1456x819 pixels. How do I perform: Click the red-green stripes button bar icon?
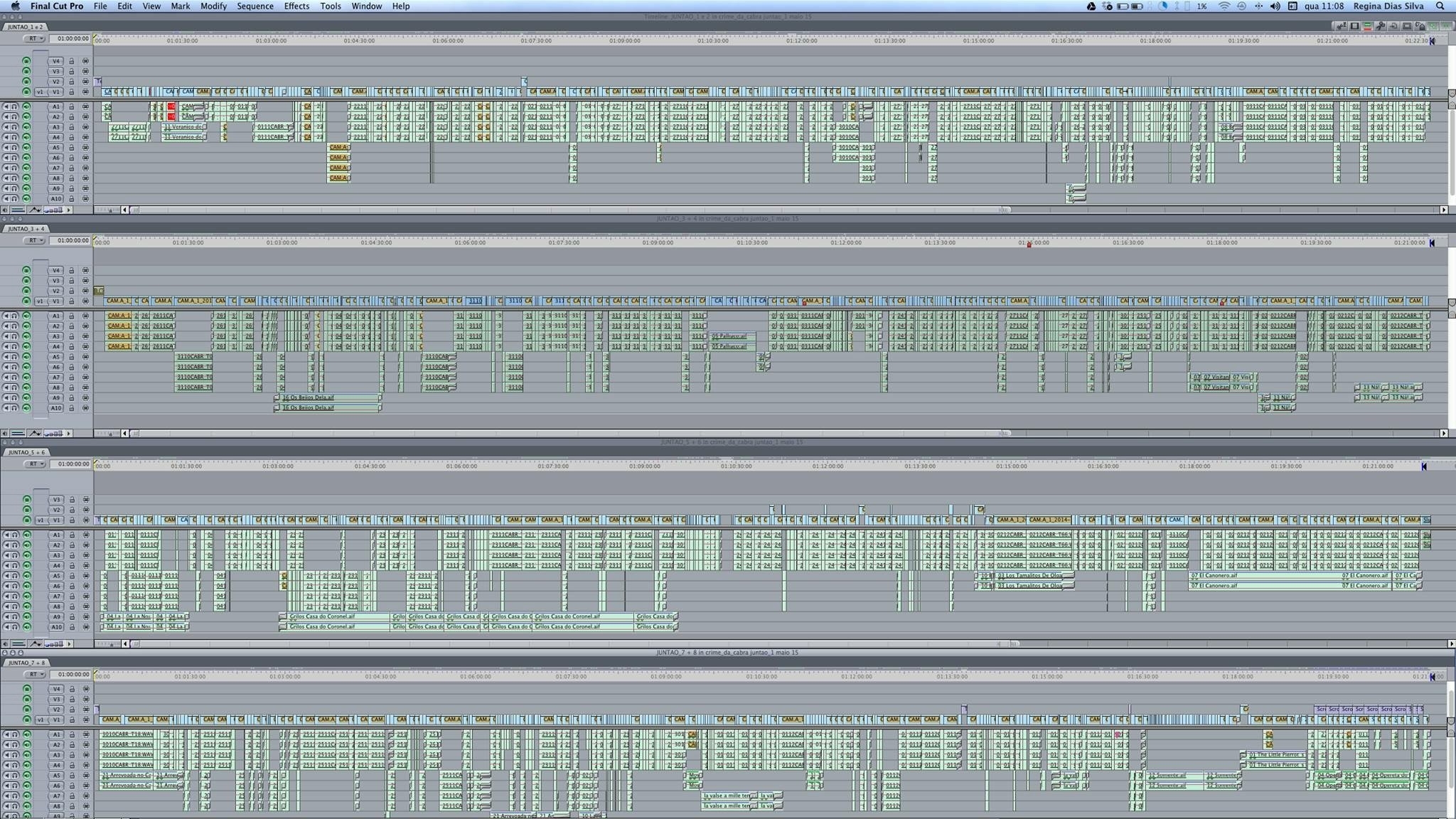(1368, 26)
